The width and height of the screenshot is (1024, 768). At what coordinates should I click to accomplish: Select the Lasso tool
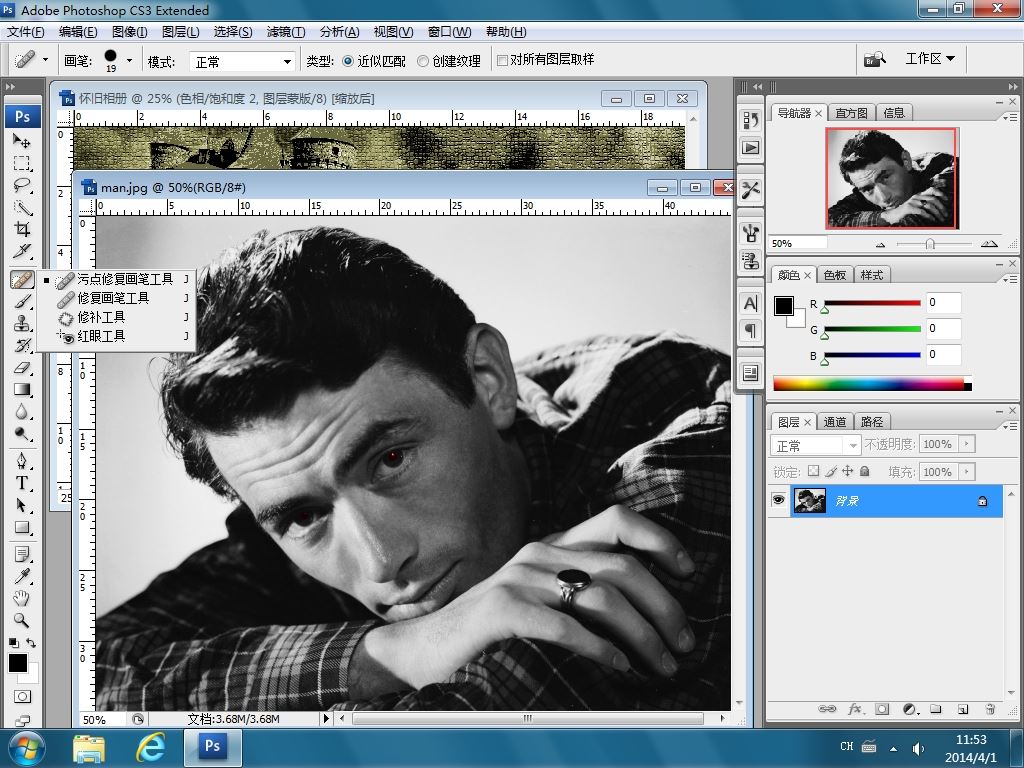[x=22, y=186]
